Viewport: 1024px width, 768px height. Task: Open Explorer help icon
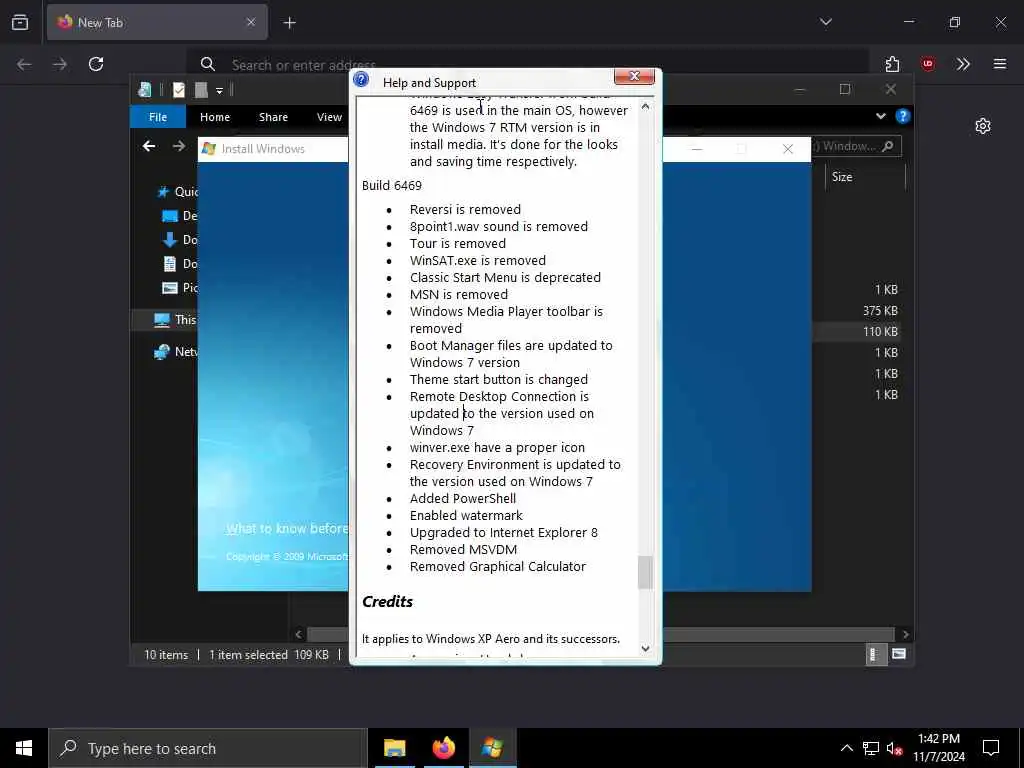pos(903,116)
